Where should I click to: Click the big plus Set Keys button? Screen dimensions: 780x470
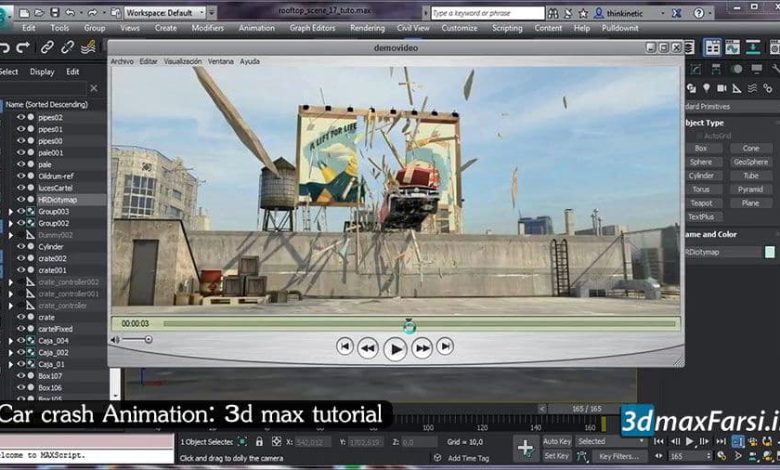click(x=525, y=449)
